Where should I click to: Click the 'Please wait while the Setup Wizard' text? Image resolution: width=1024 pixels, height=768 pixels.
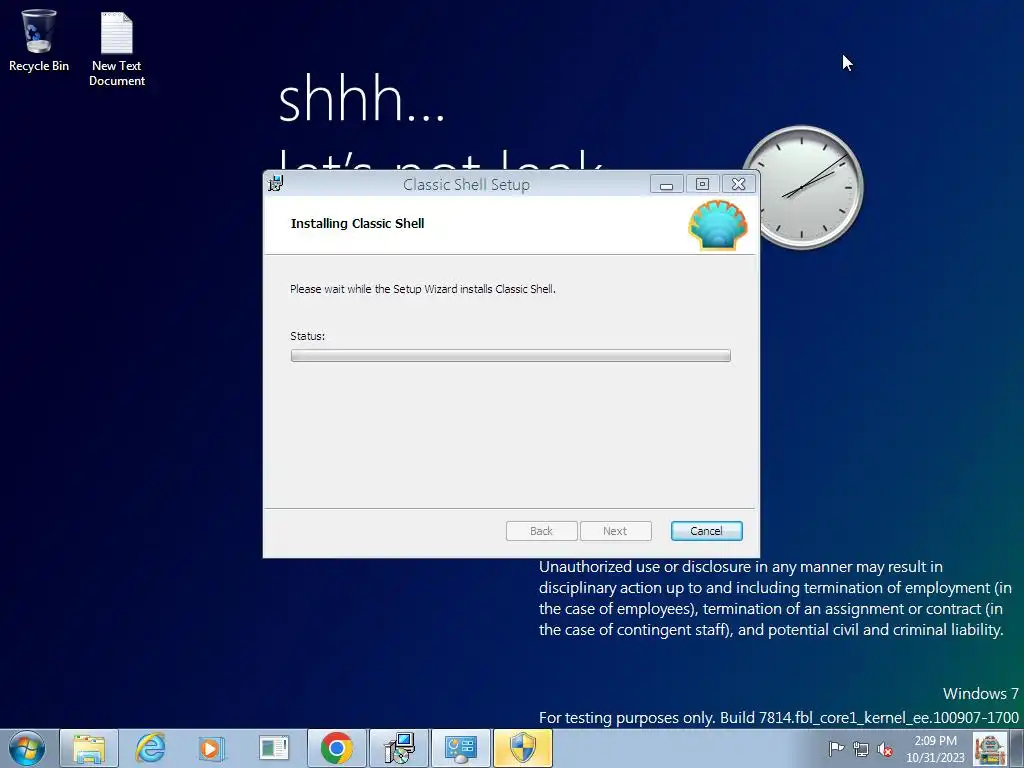click(423, 289)
